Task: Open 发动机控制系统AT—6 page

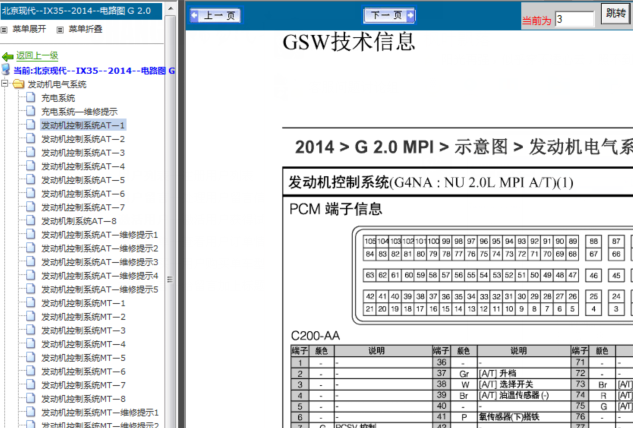Action: 83,194
